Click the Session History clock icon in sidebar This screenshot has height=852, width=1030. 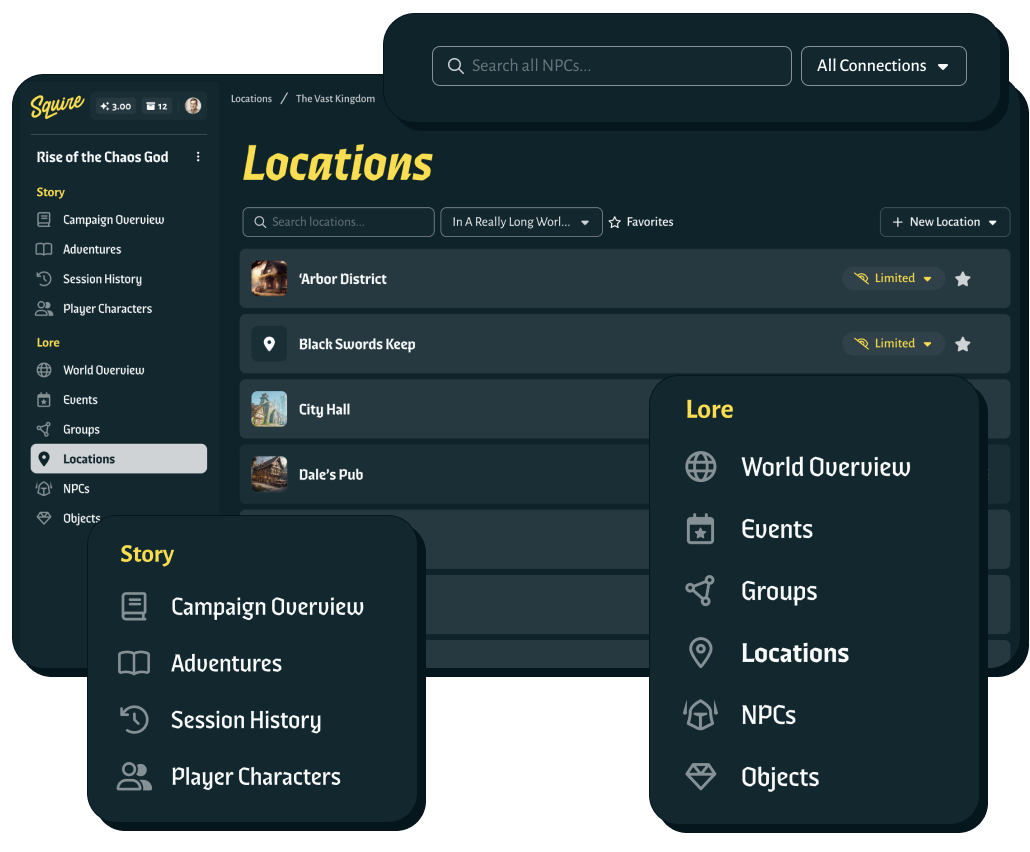point(44,279)
